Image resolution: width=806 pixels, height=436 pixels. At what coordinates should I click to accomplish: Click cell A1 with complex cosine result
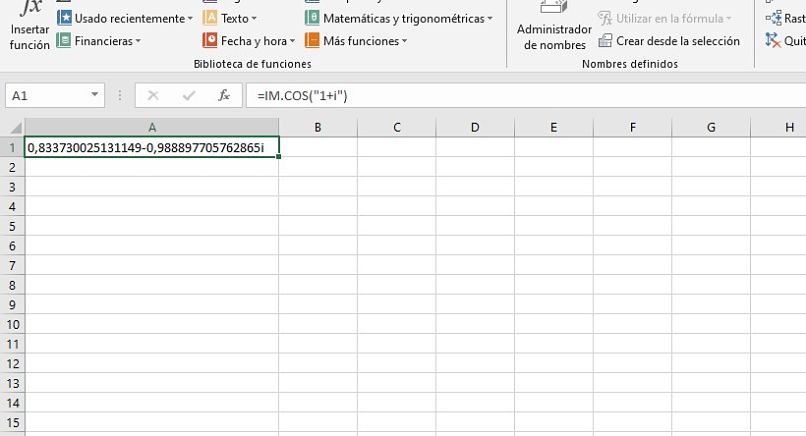[x=152, y=148]
